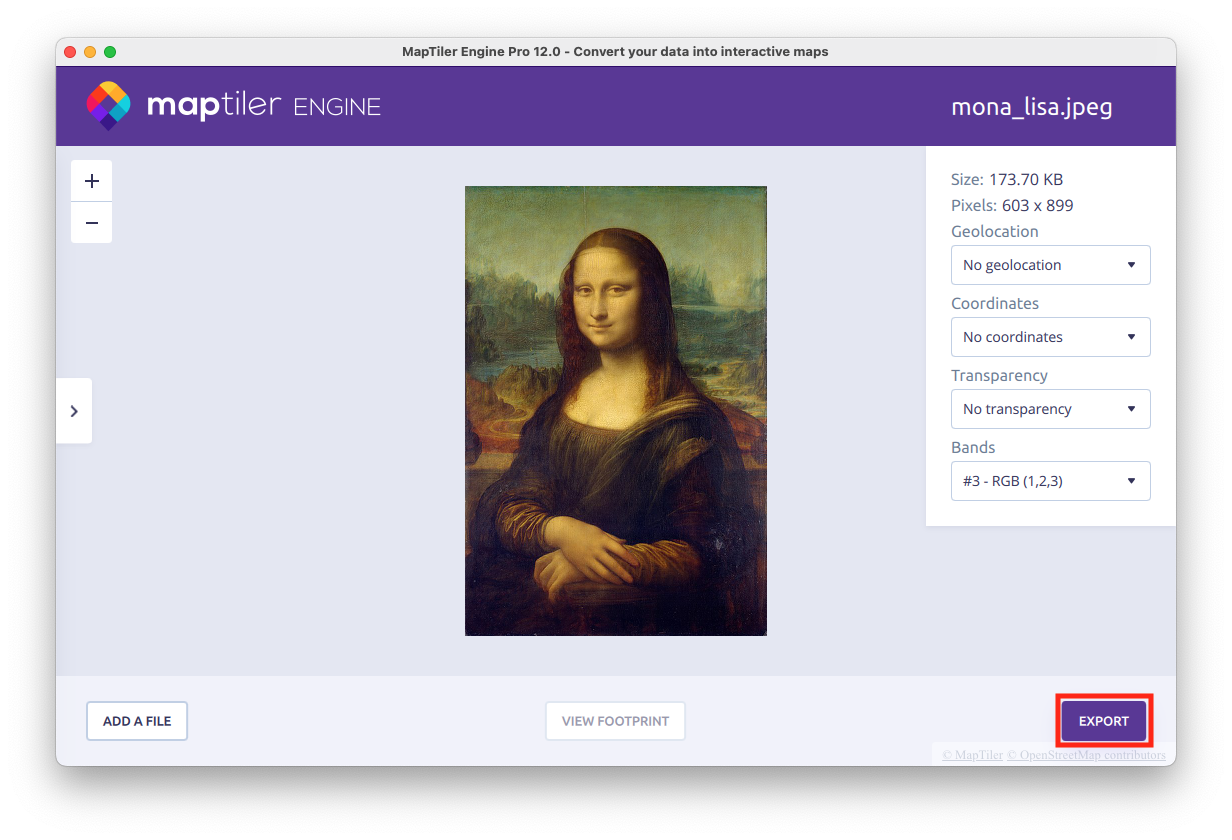
Task: Open the Bands RGB dropdown
Action: click(1050, 481)
